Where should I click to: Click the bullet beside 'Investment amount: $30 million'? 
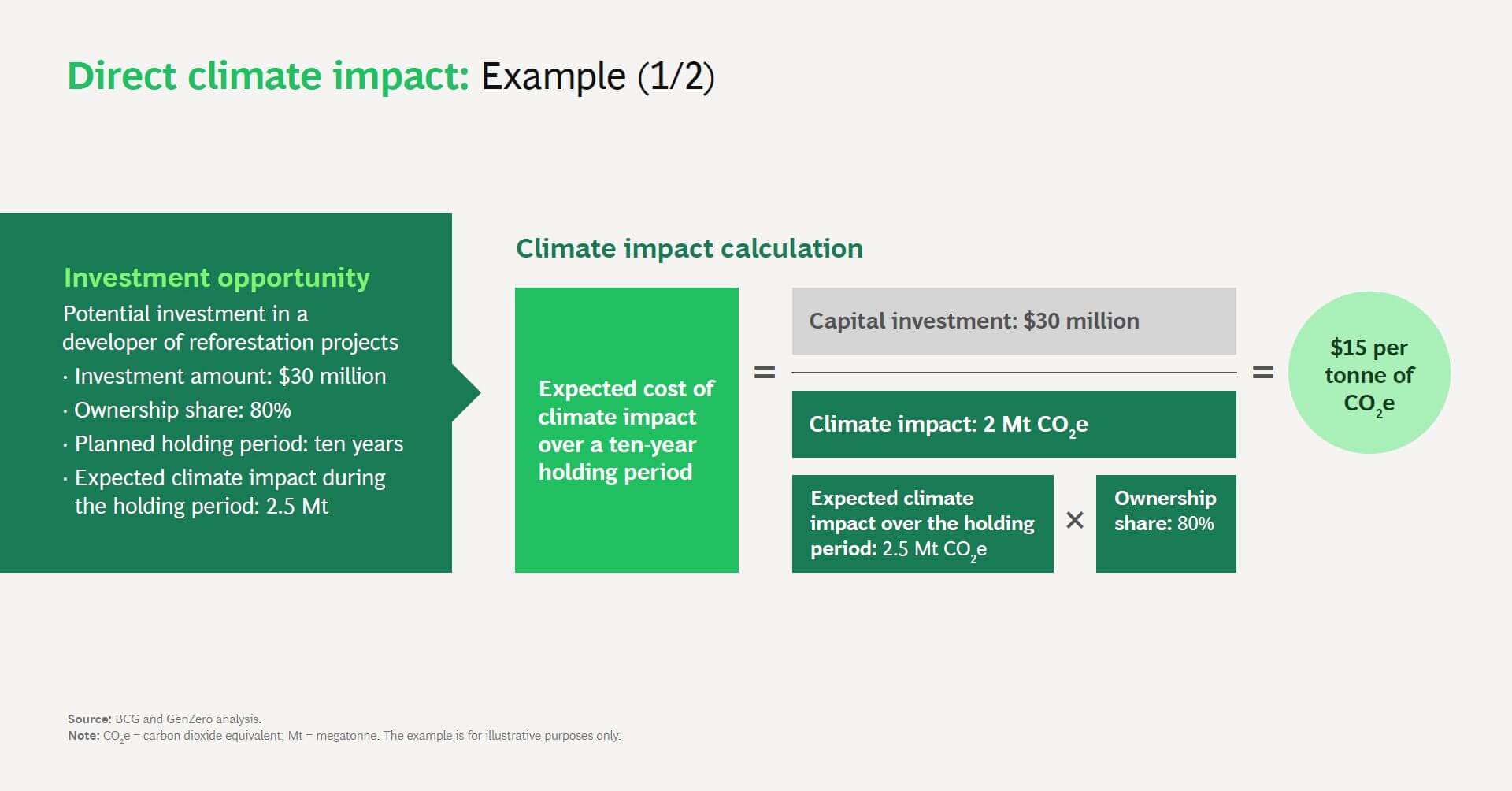(x=66, y=377)
